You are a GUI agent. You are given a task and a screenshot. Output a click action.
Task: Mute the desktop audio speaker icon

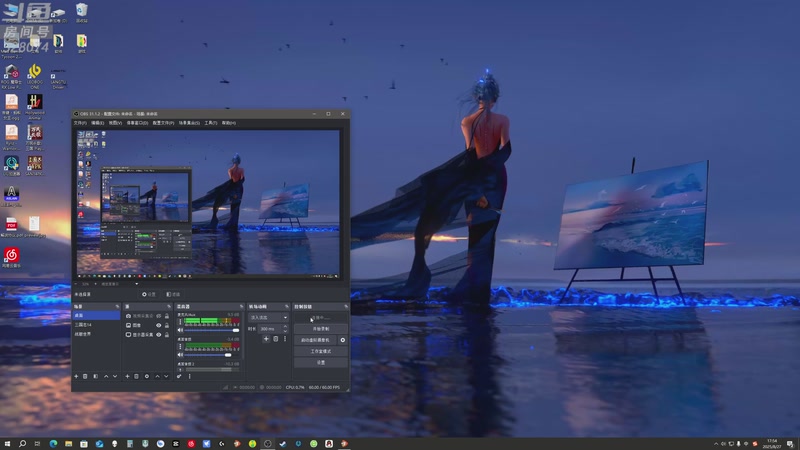tap(180, 355)
